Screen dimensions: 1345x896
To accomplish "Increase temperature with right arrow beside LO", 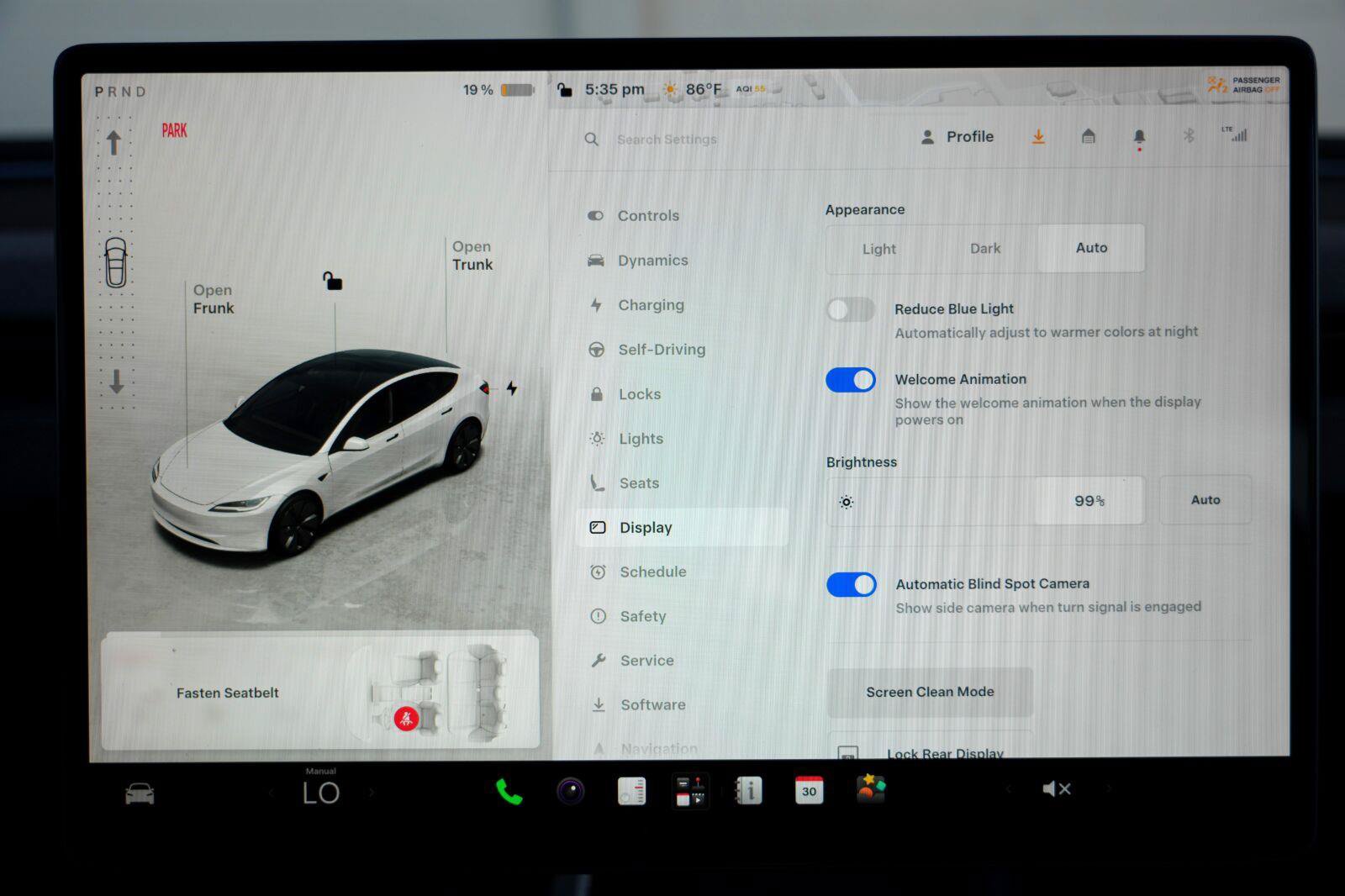I will pos(372,792).
